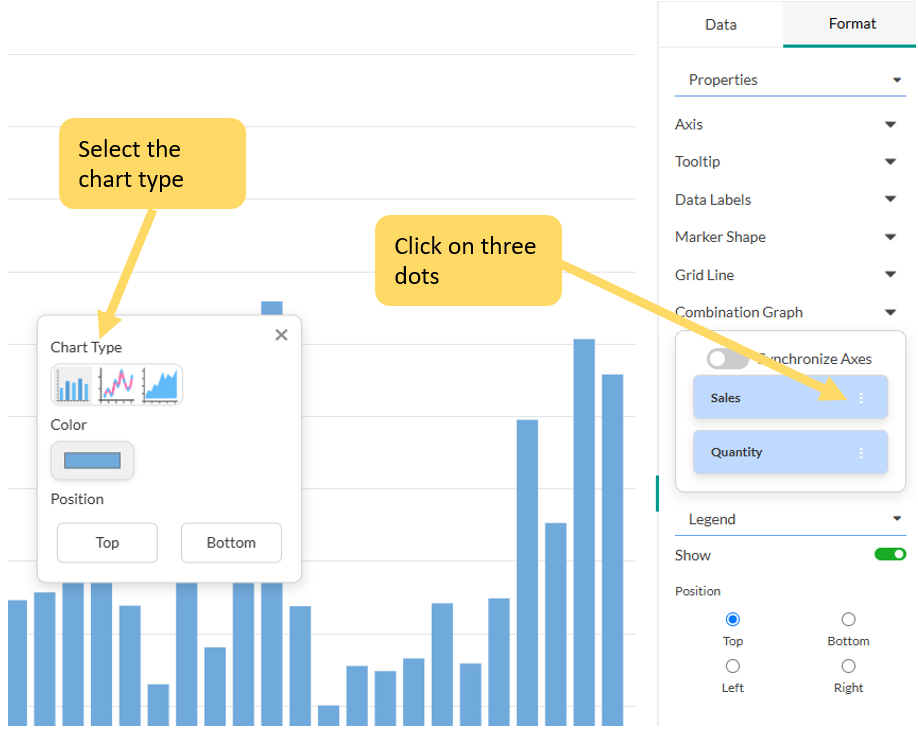Click three dots on Sales series
Viewport: 918px width, 731px height.
[x=861, y=398]
